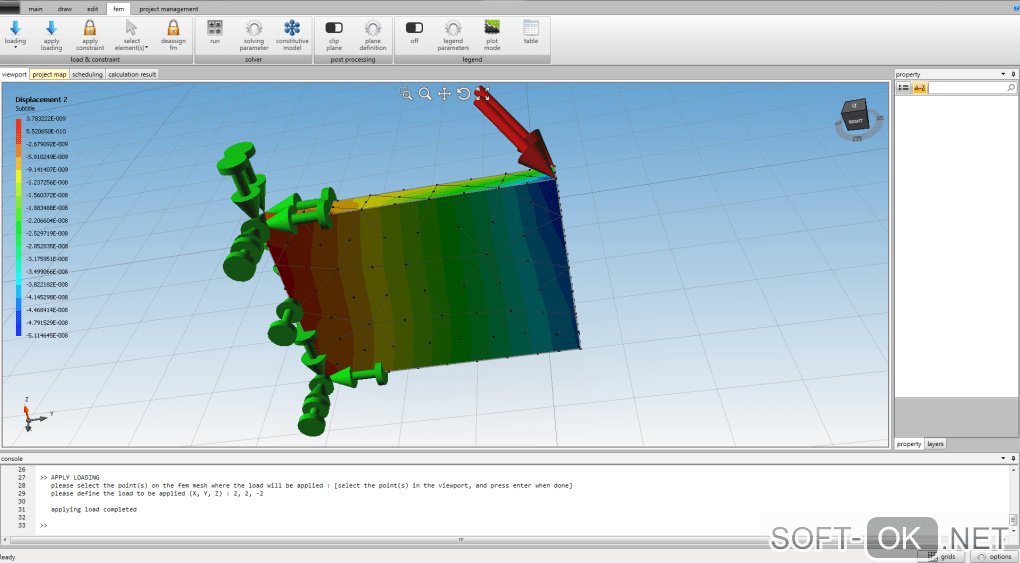Click the RIGHT face of view cube
Image resolution: width=1020 pixels, height=563 pixels.
tap(855, 121)
